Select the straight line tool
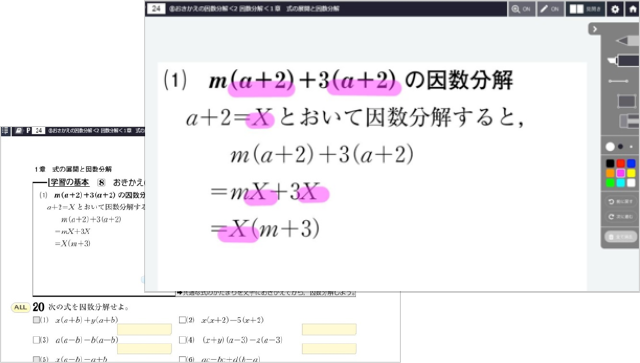This screenshot has height=363, width=640. pos(618,81)
